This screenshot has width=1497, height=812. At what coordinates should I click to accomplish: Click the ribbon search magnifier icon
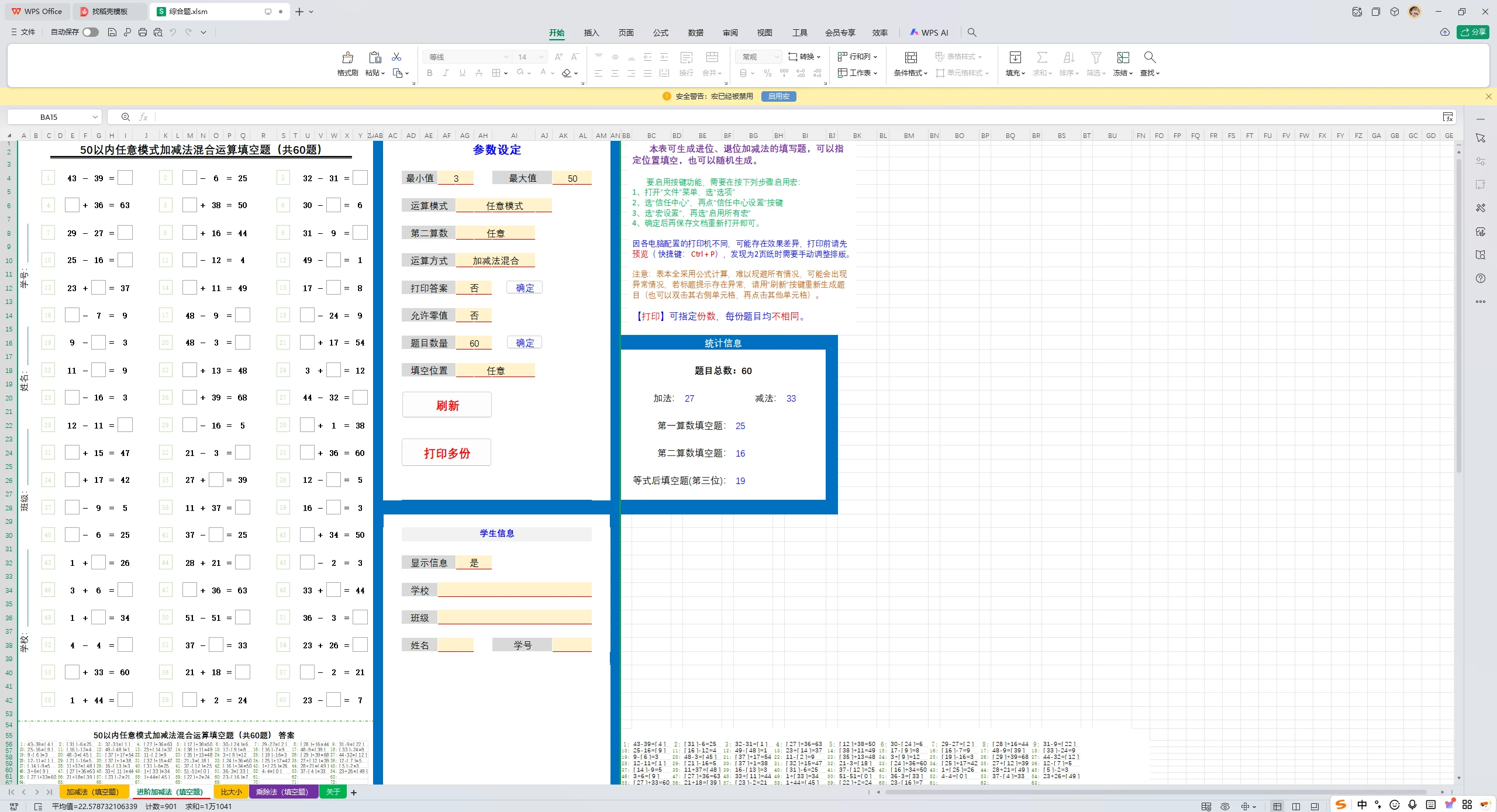click(x=972, y=32)
